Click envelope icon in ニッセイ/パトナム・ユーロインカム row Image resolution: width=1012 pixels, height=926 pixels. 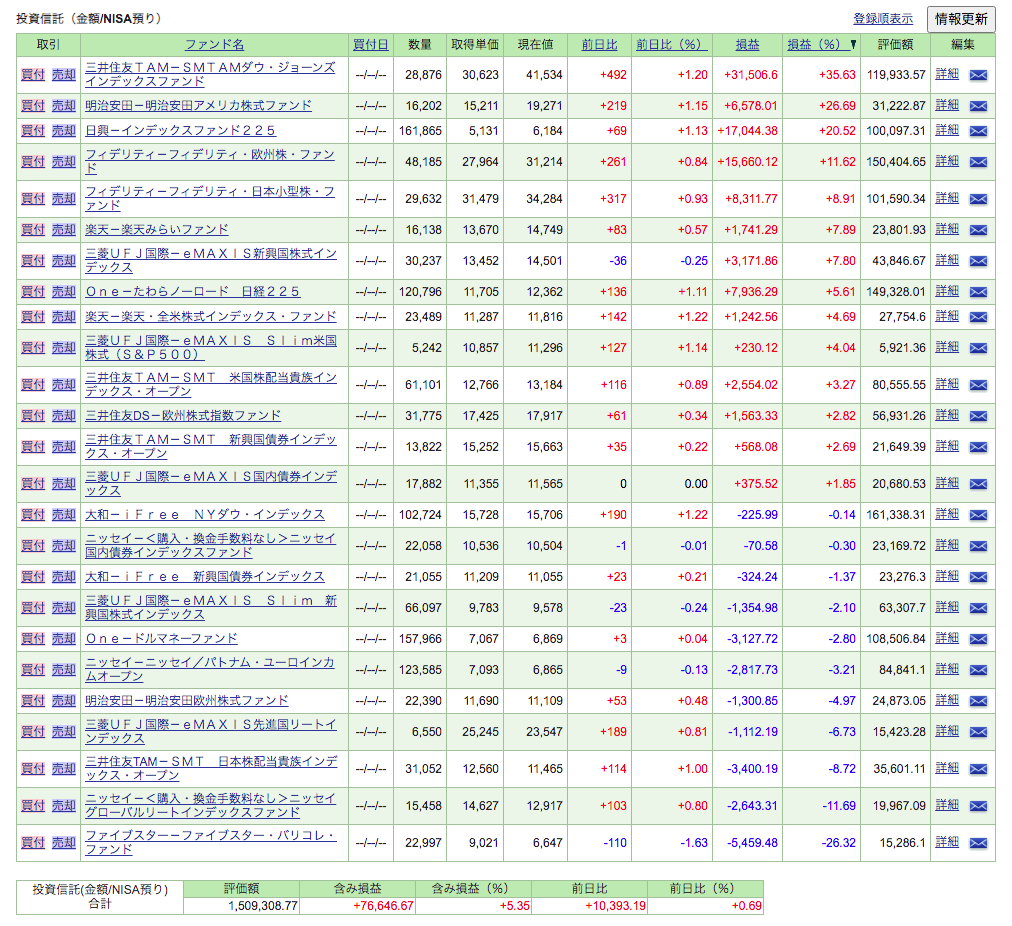coord(978,670)
